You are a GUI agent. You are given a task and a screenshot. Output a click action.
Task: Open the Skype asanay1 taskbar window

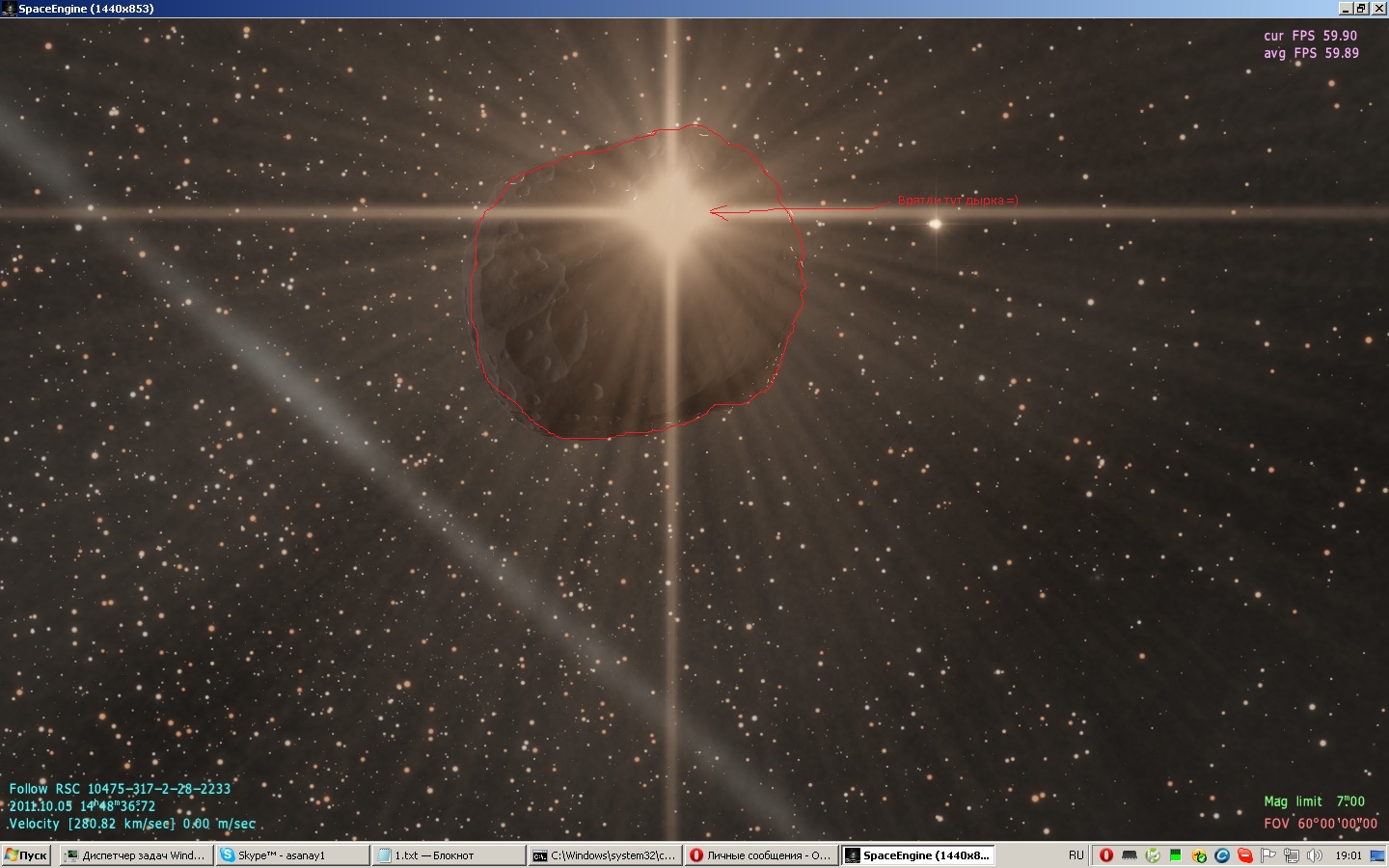[293, 855]
